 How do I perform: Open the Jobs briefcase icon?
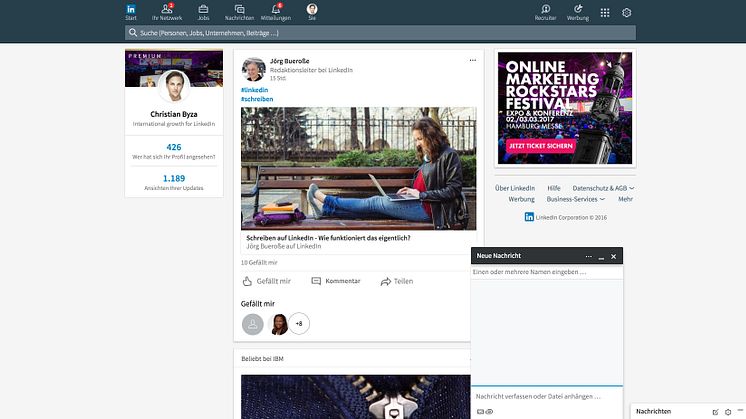pos(203,9)
